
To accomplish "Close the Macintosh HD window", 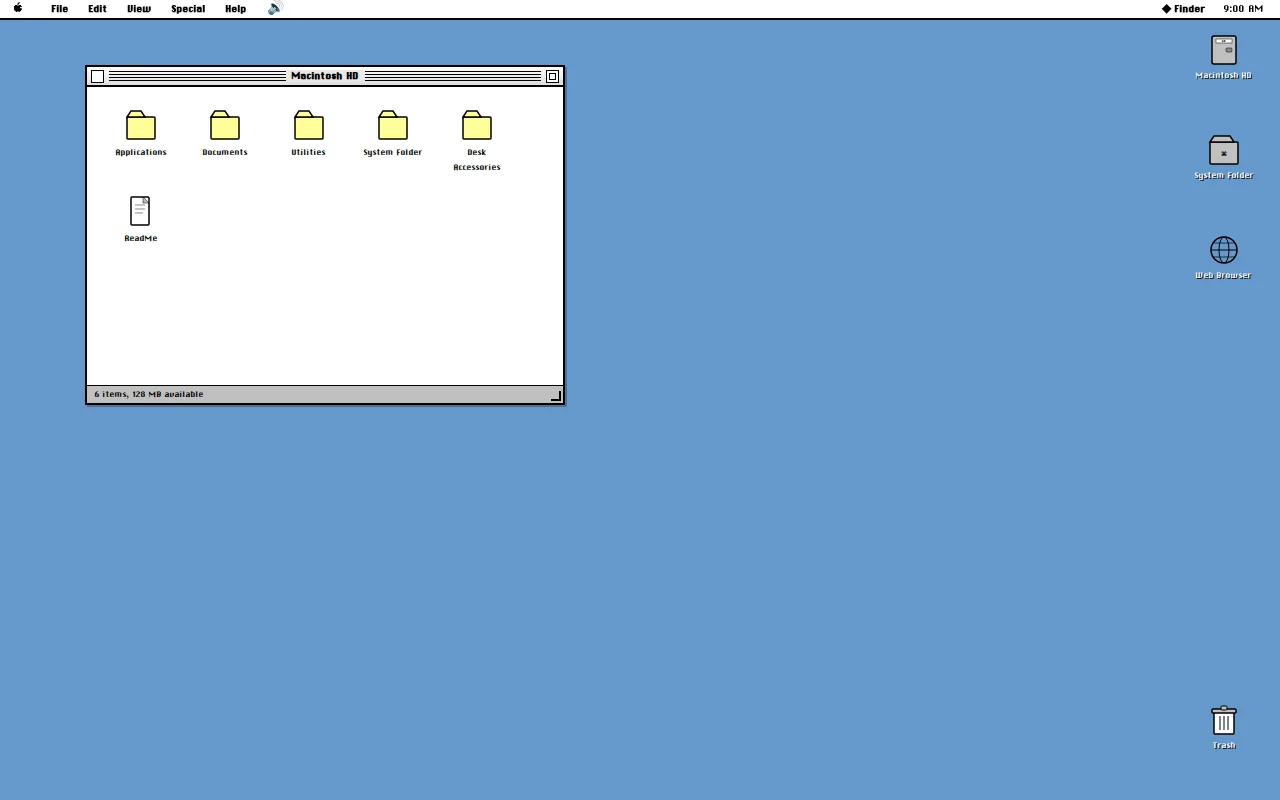I will (x=97, y=76).
